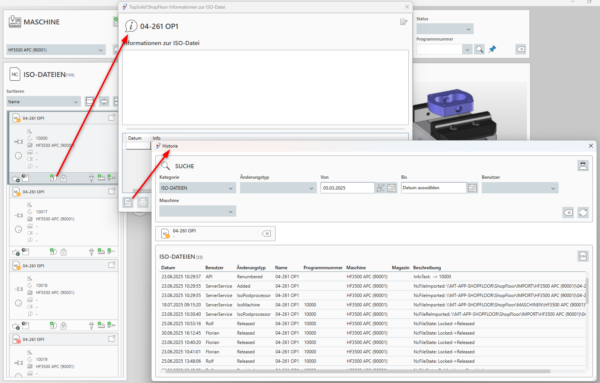Sort history by Änderungstyp column header

(251, 267)
